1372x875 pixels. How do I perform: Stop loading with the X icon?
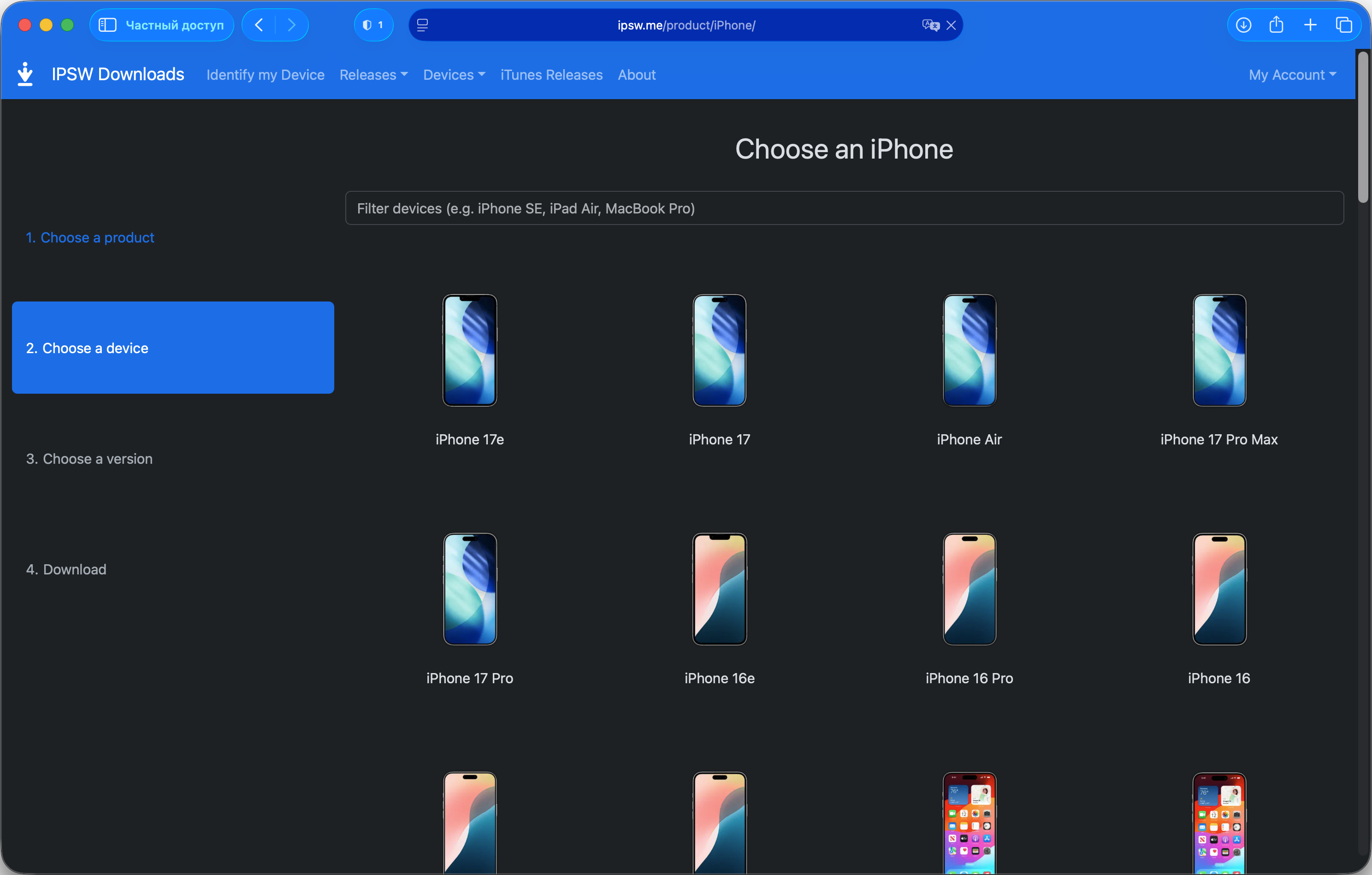click(951, 25)
